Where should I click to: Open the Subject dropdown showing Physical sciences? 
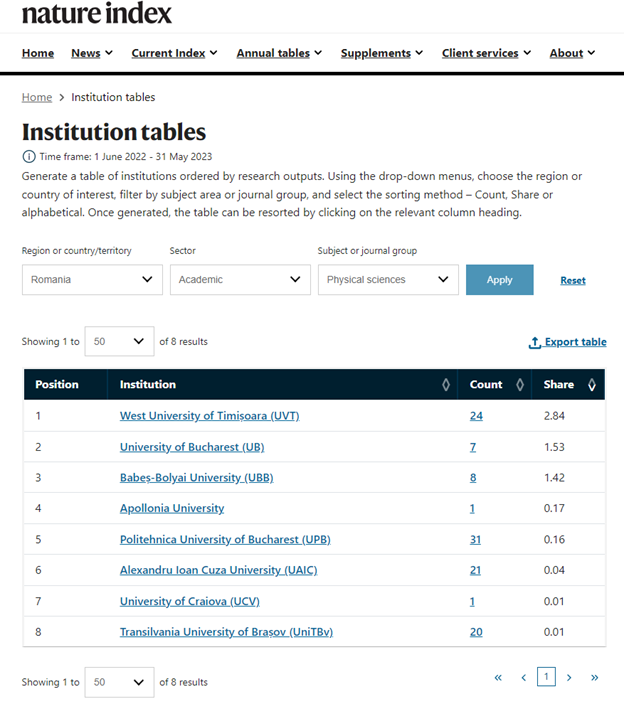click(x=388, y=280)
